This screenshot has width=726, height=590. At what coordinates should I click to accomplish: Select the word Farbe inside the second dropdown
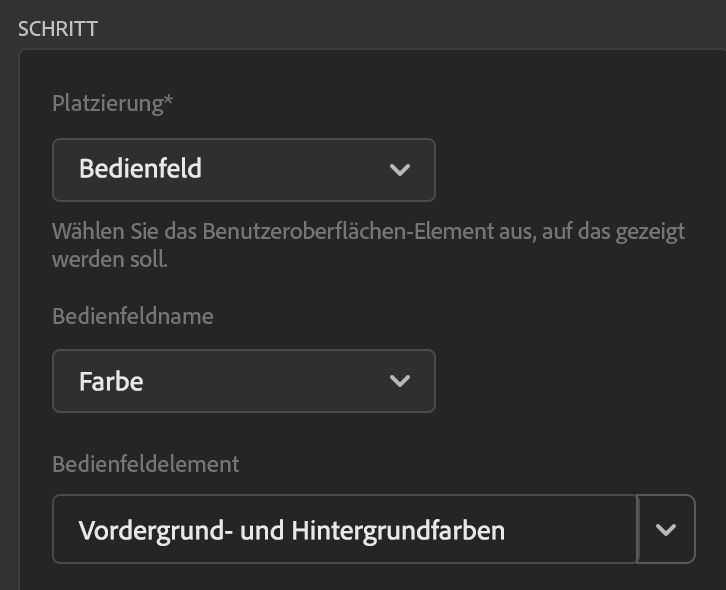pyautogui.click(x=111, y=381)
